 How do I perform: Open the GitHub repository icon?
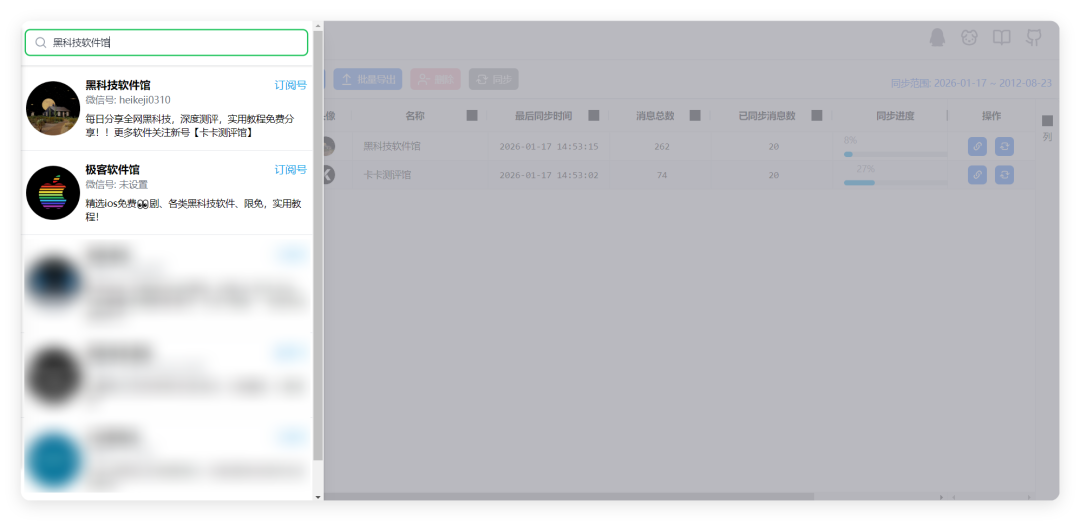point(1033,38)
